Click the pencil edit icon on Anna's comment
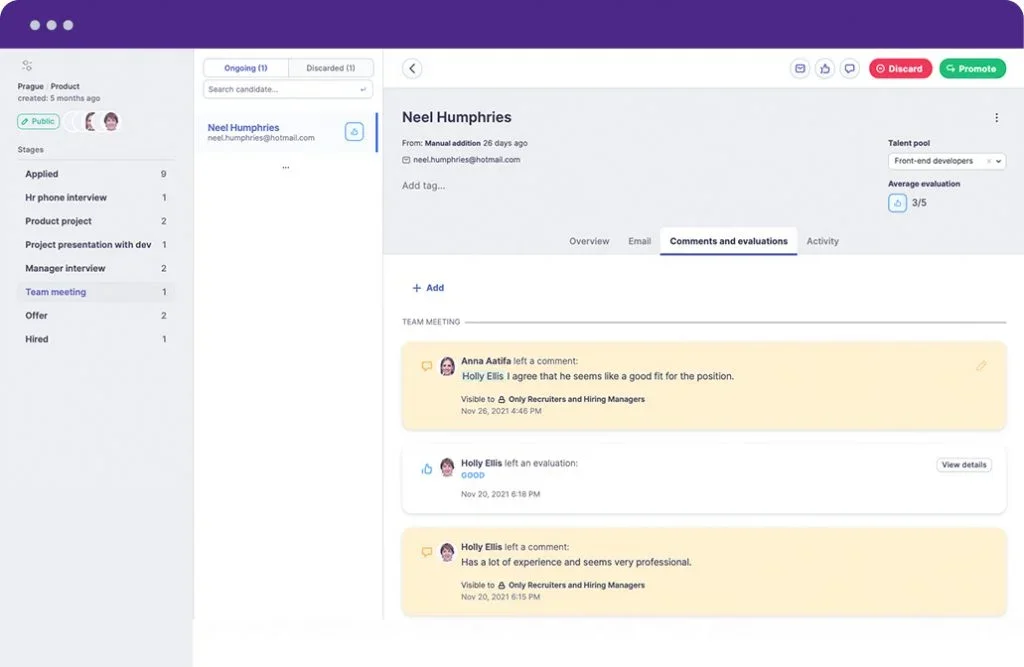 981,366
